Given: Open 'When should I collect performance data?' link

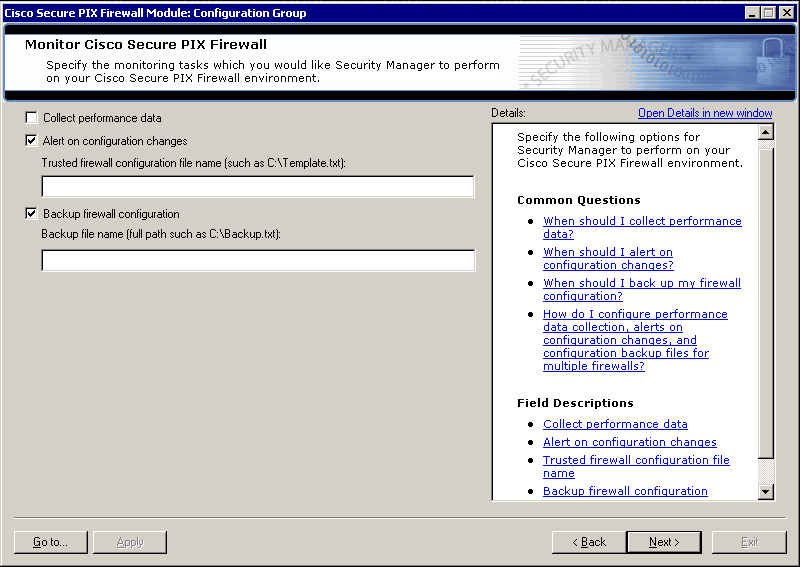Looking at the screenshot, I should (642, 227).
